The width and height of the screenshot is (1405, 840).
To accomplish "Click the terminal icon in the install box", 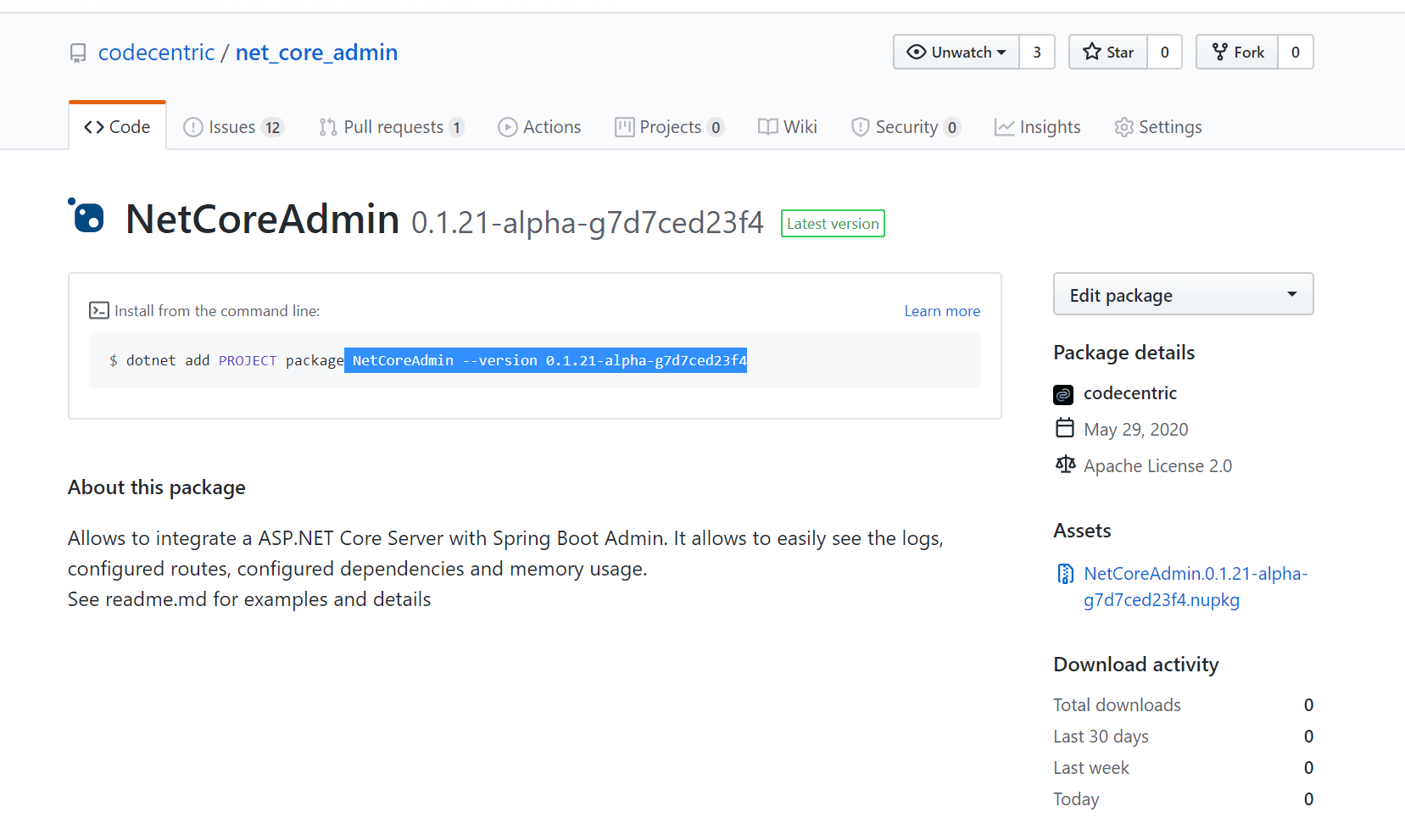I will [x=99, y=310].
